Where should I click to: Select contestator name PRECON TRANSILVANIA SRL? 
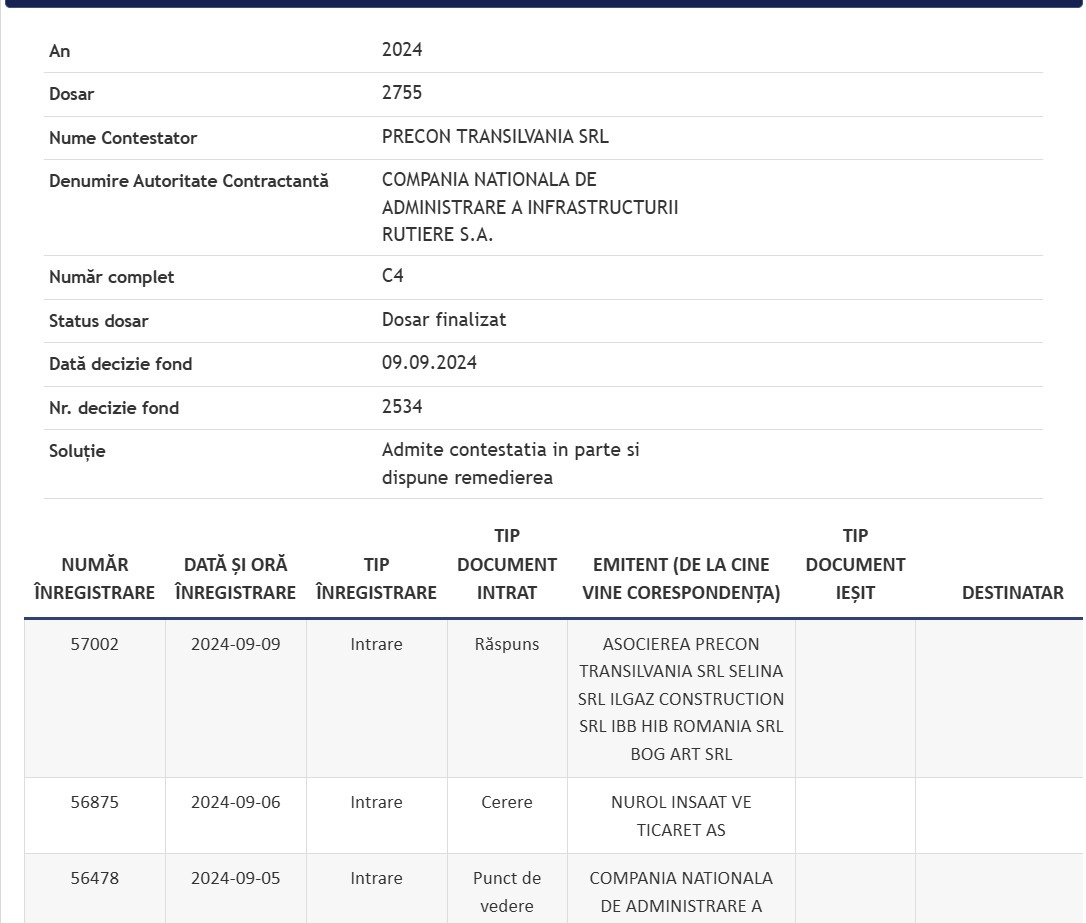(x=495, y=136)
